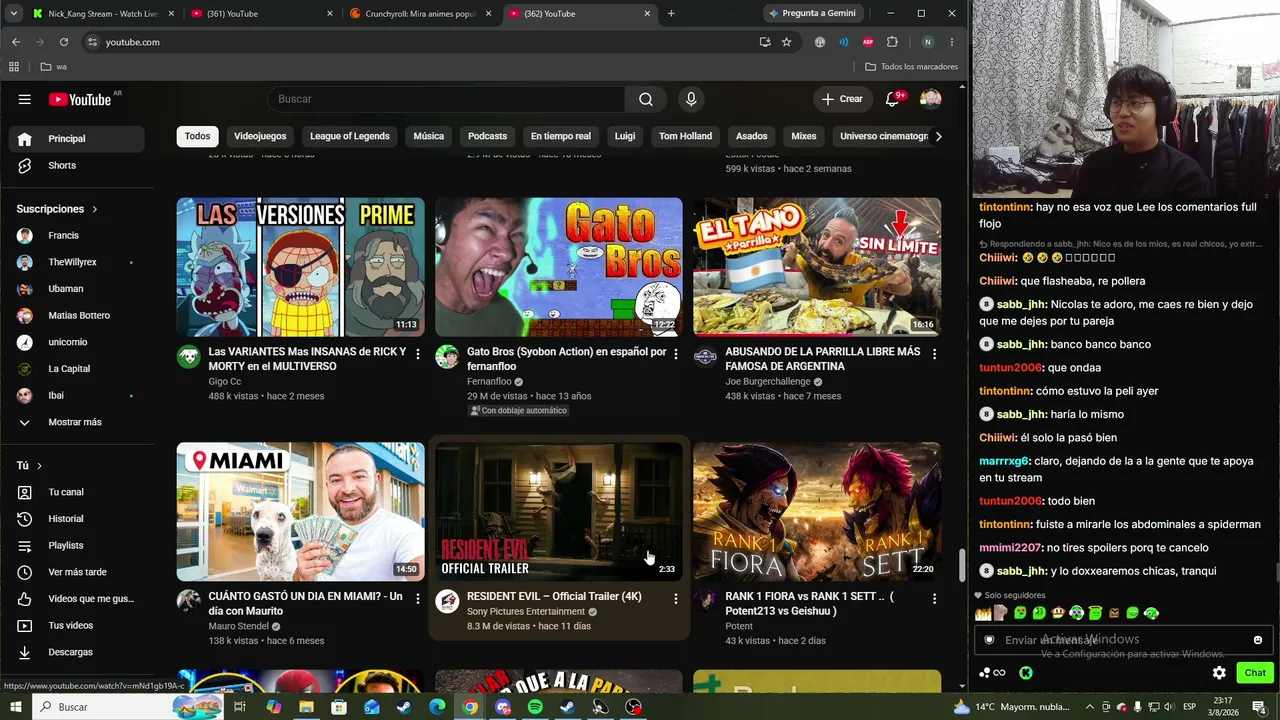Open the Sony Pictures Entertainment channel avatar
1280x720 pixels.
(x=448, y=601)
